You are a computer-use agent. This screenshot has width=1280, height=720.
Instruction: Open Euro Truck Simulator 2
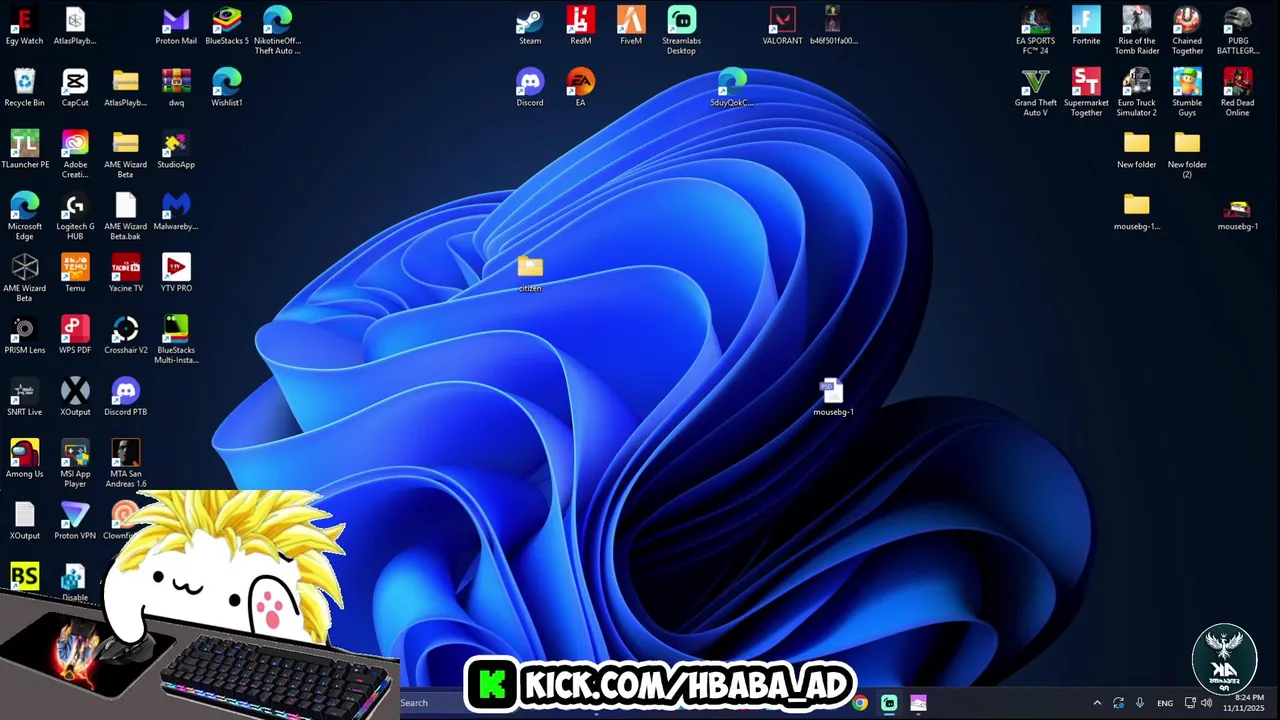[1137, 93]
